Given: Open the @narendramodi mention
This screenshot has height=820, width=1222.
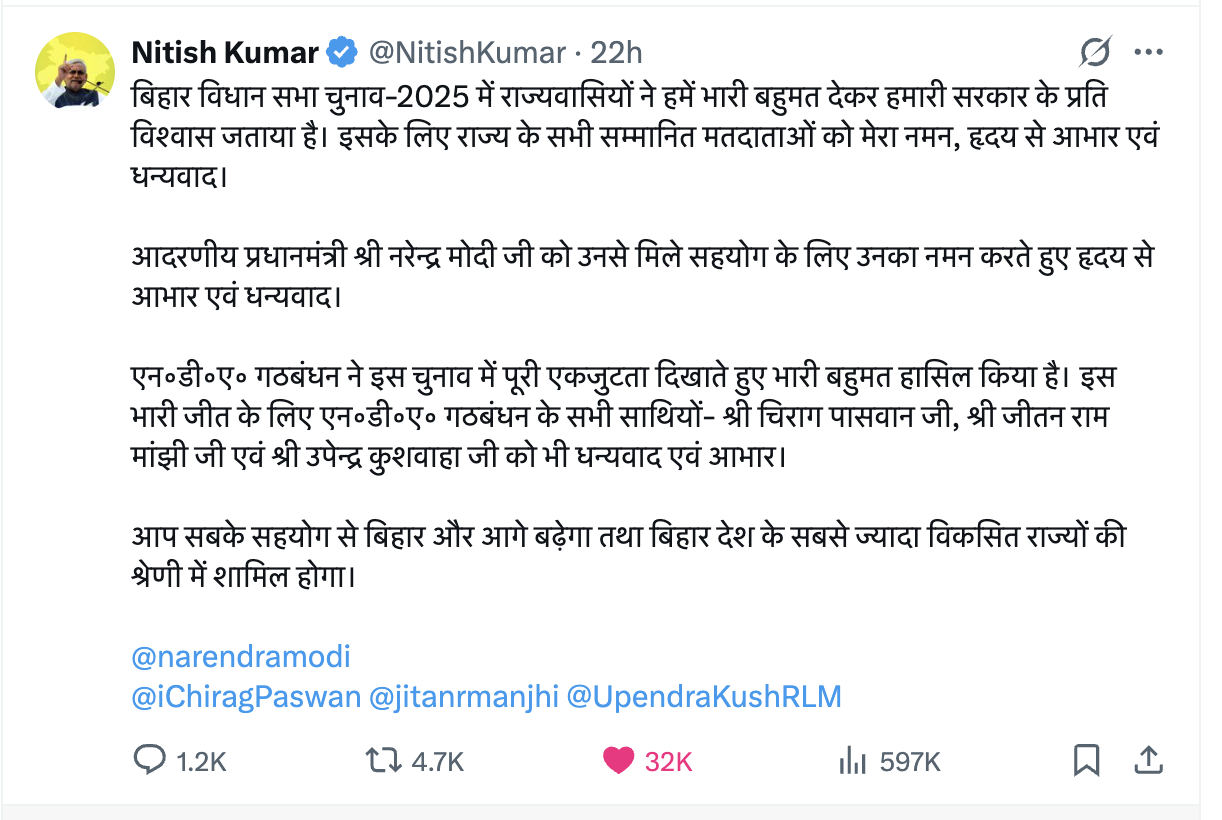Looking at the screenshot, I should click(x=241, y=657).
